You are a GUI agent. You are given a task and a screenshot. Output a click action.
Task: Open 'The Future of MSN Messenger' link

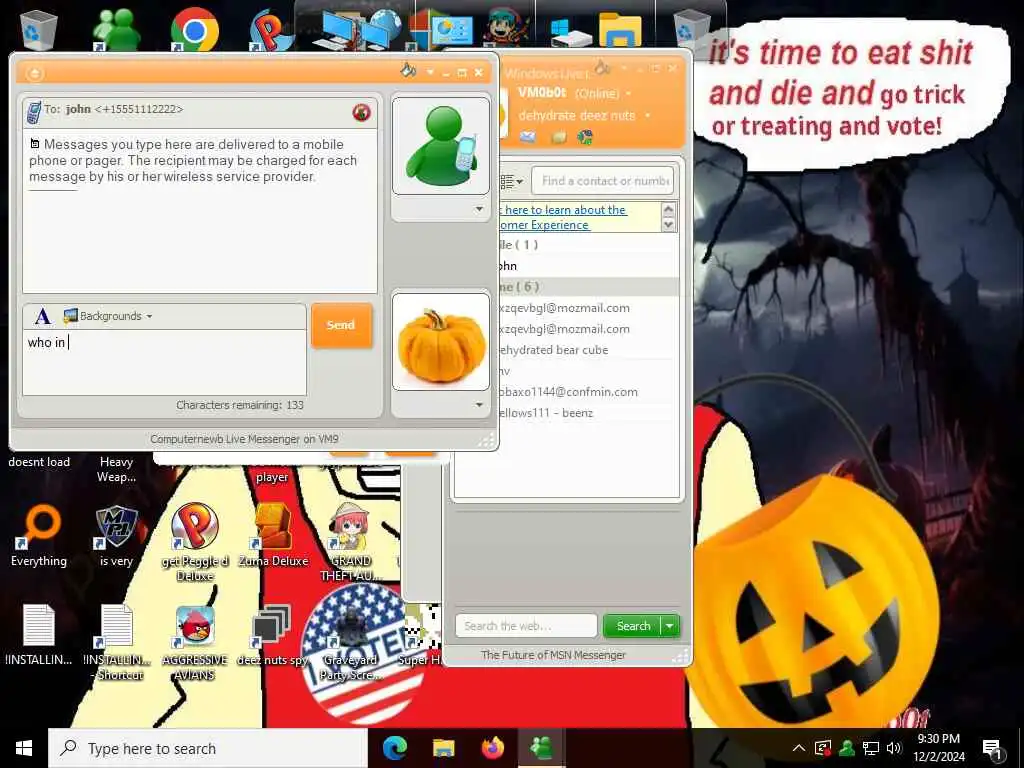(x=553, y=654)
